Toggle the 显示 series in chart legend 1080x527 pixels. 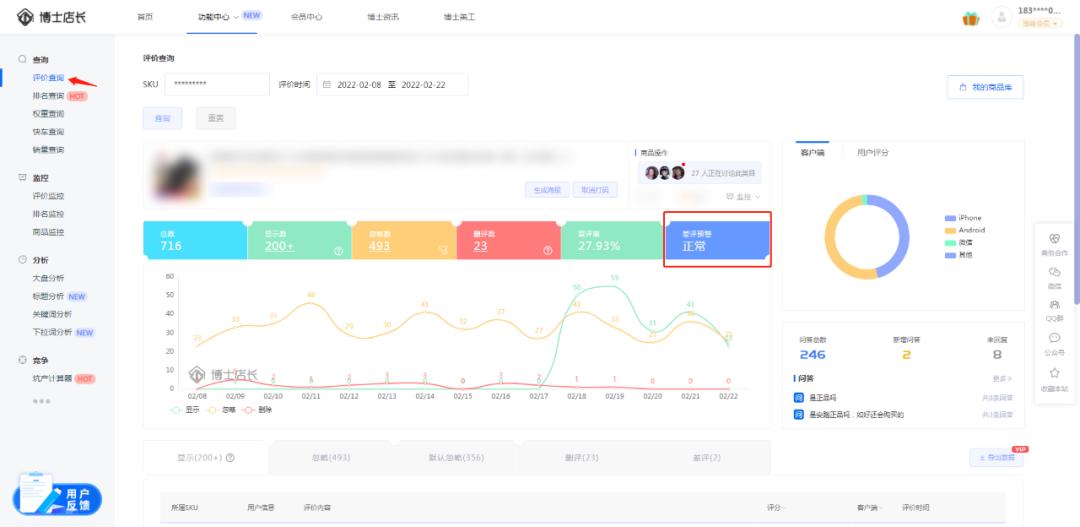[184, 410]
